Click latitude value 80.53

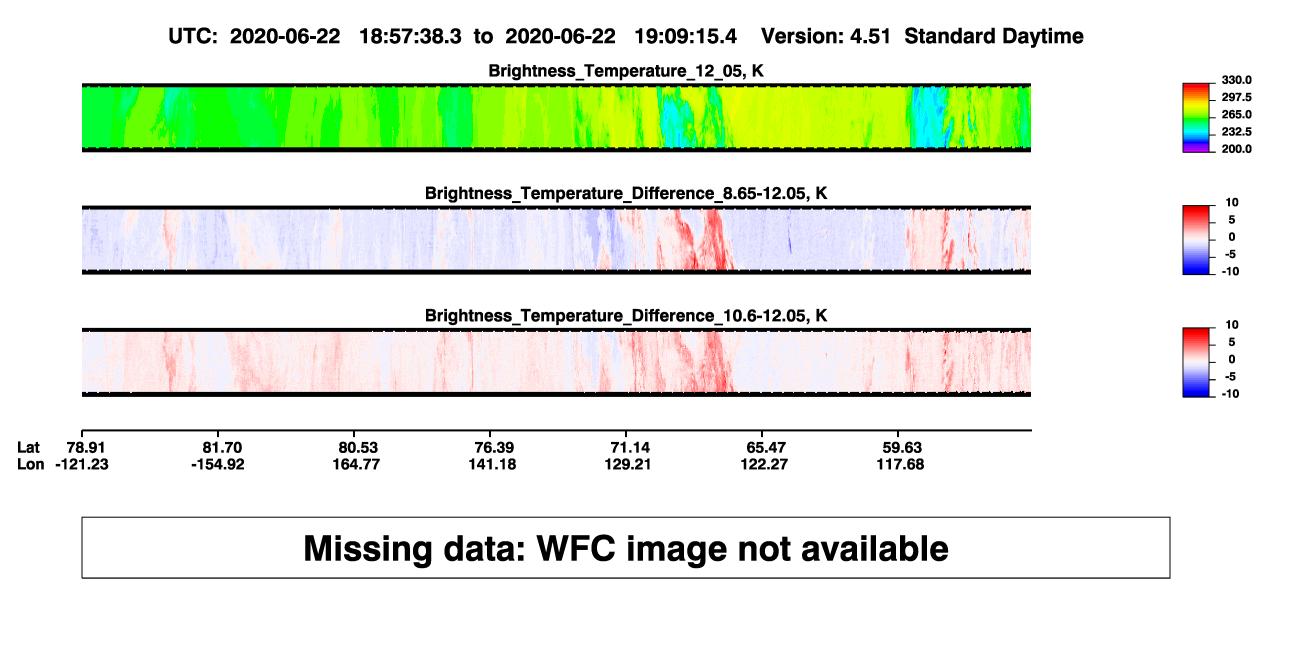[x=356, y=448]
